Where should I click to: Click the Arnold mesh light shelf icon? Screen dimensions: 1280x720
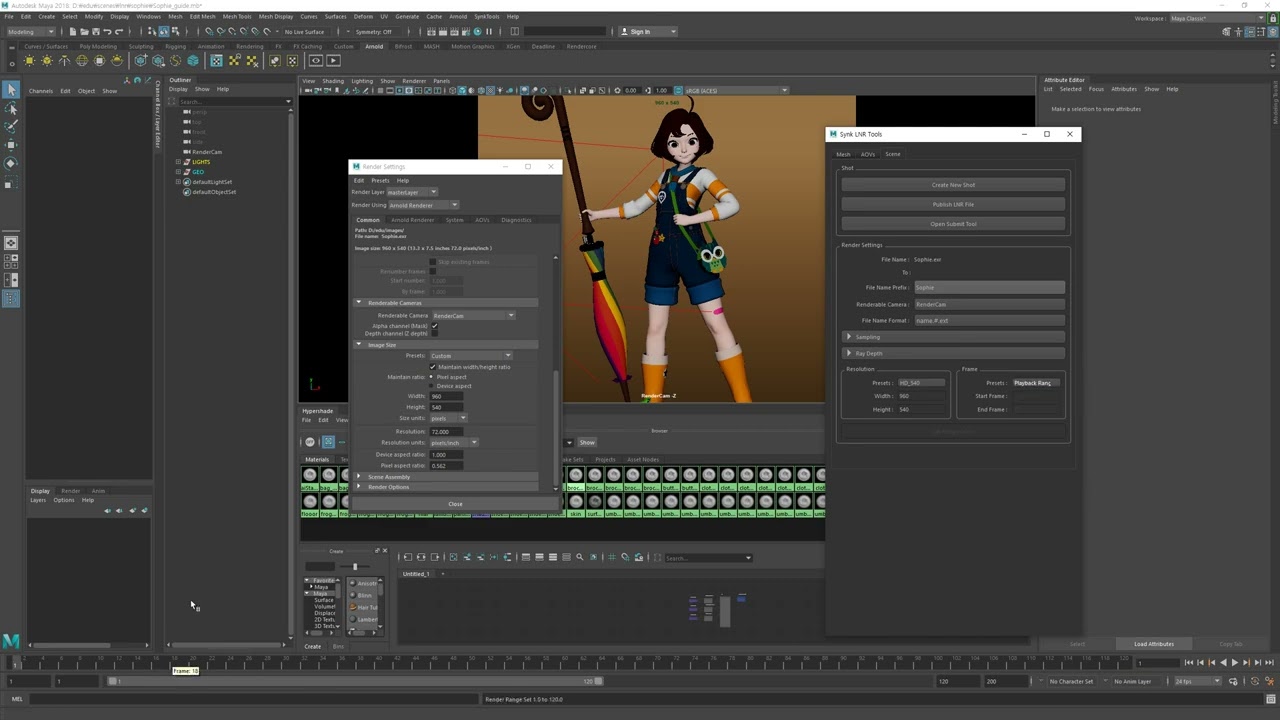[x=47, y=61]
